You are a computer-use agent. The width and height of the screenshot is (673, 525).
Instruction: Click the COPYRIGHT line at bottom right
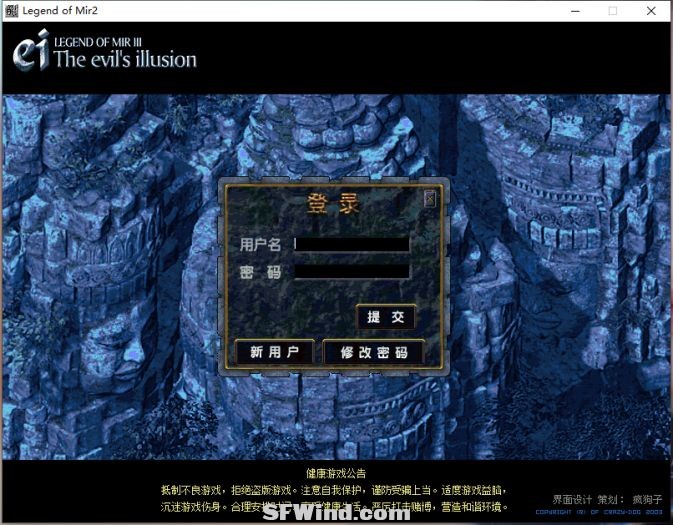point(599,512)
